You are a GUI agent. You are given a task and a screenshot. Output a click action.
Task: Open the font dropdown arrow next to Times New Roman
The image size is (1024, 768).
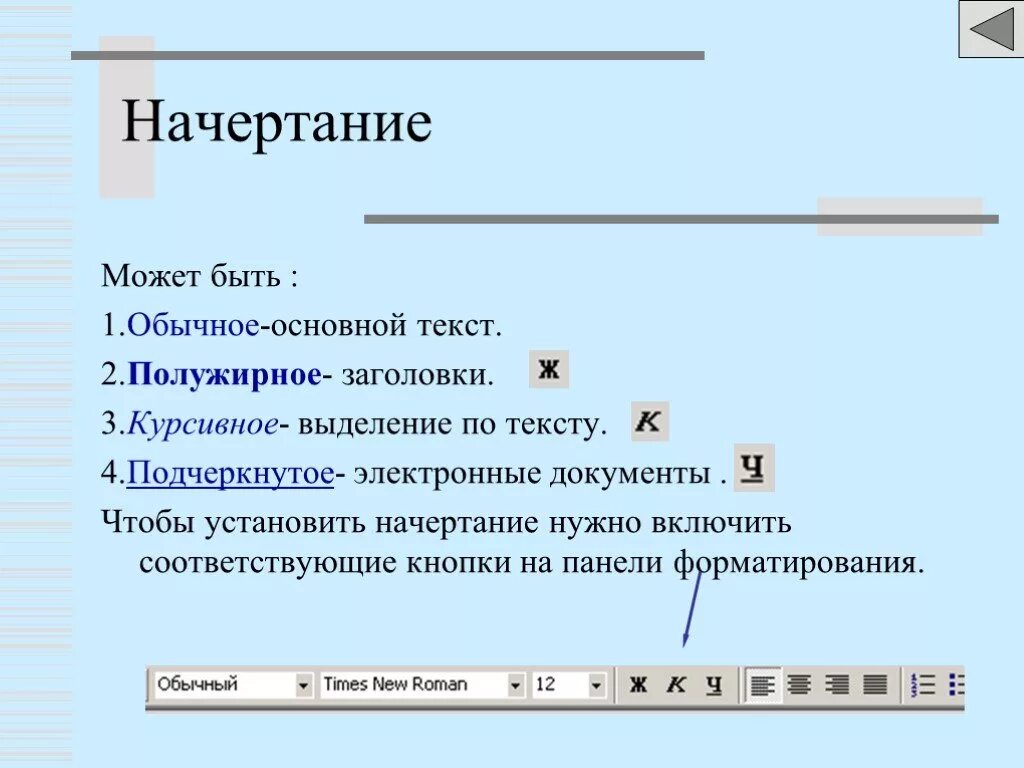click(515, 685)
